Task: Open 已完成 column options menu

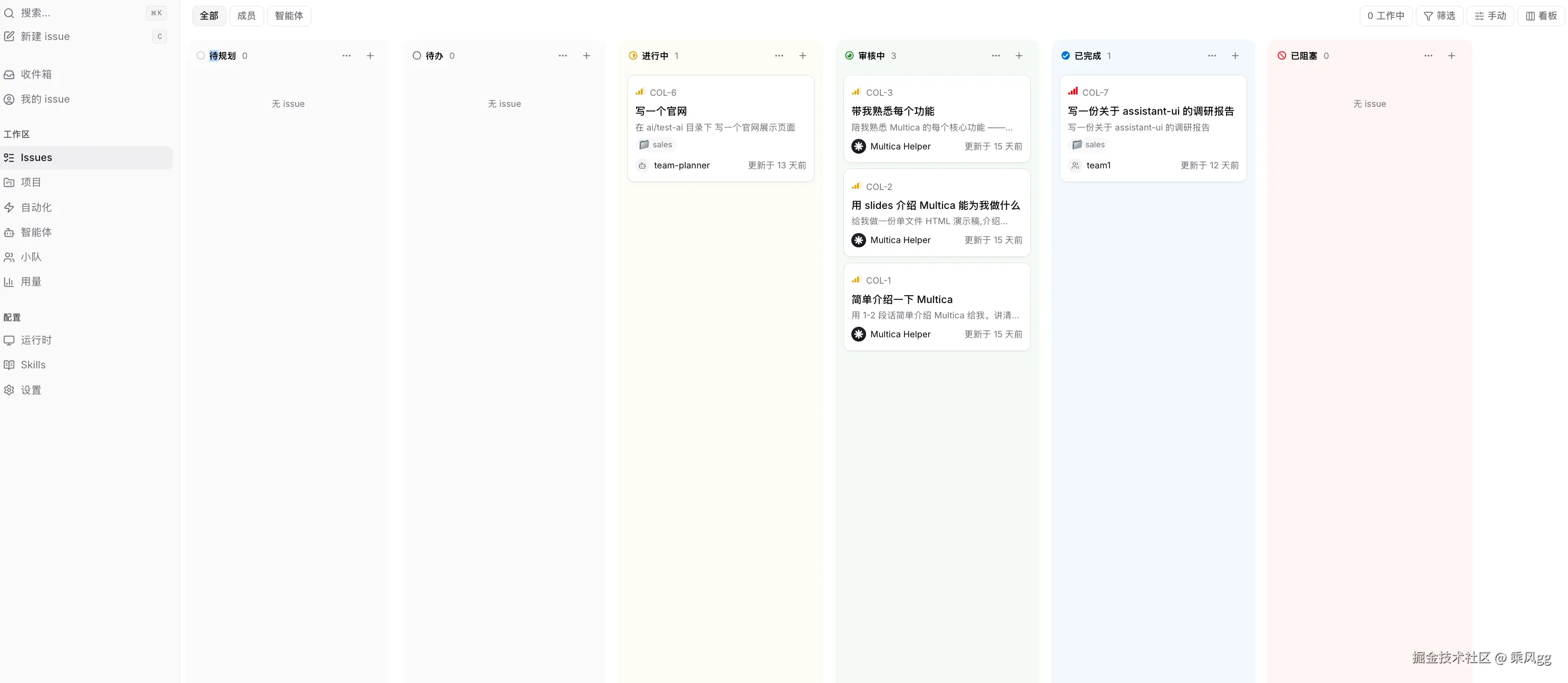Action: point(1212,56)
